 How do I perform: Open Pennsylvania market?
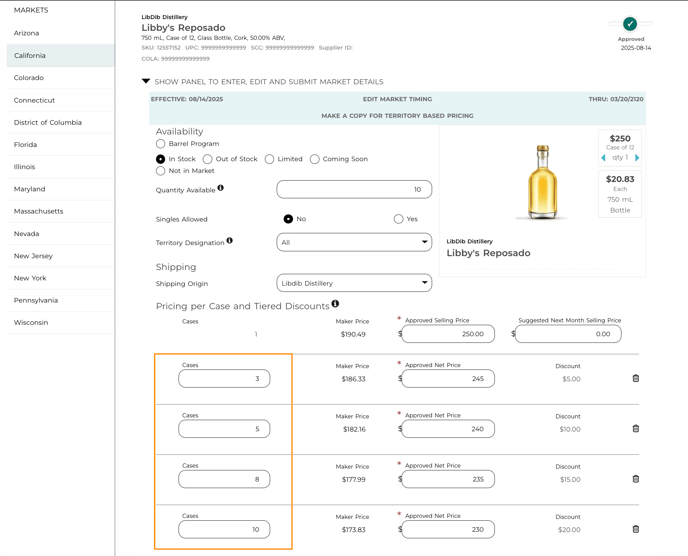61,300
